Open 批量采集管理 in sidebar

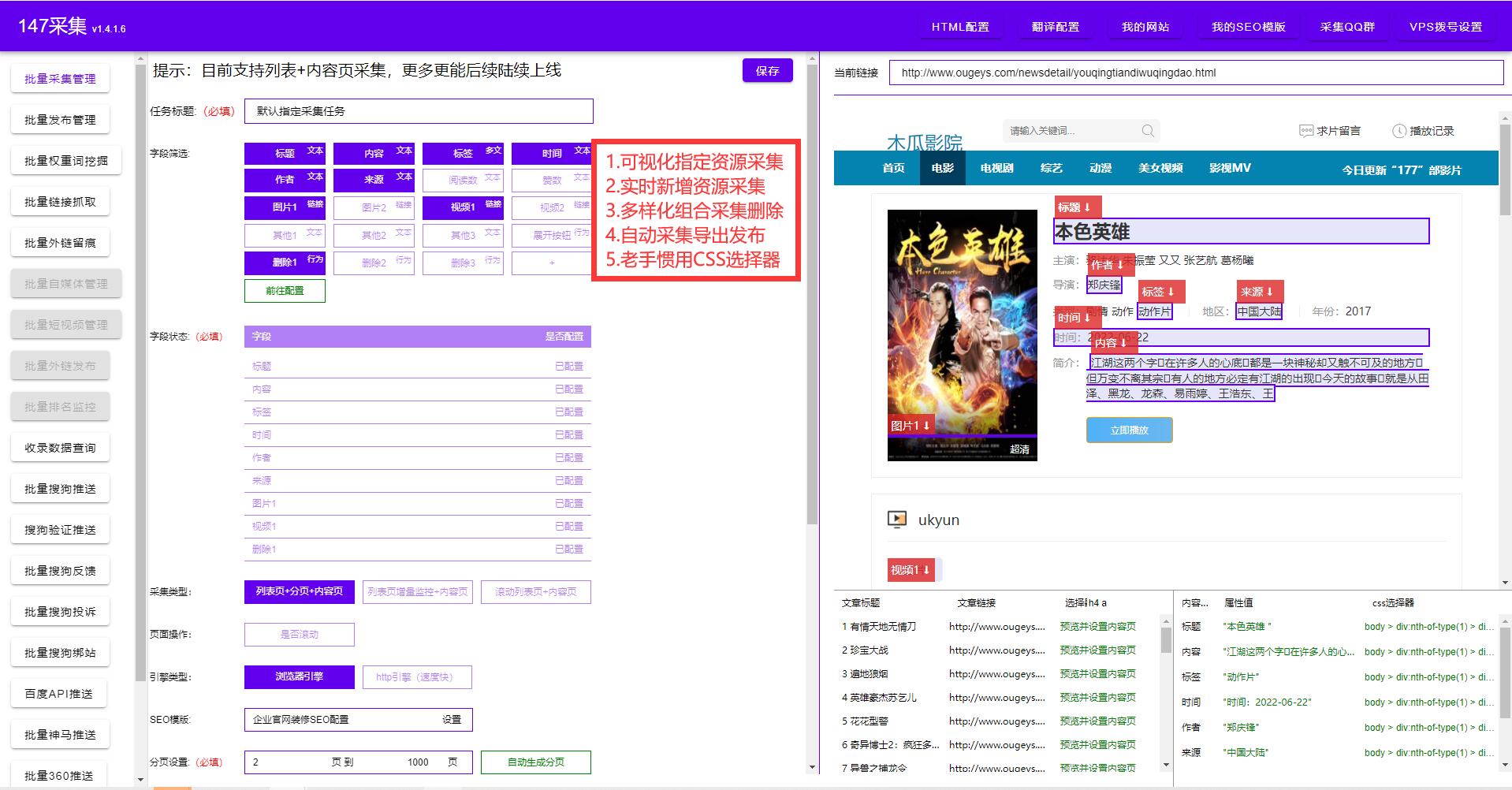60,79
